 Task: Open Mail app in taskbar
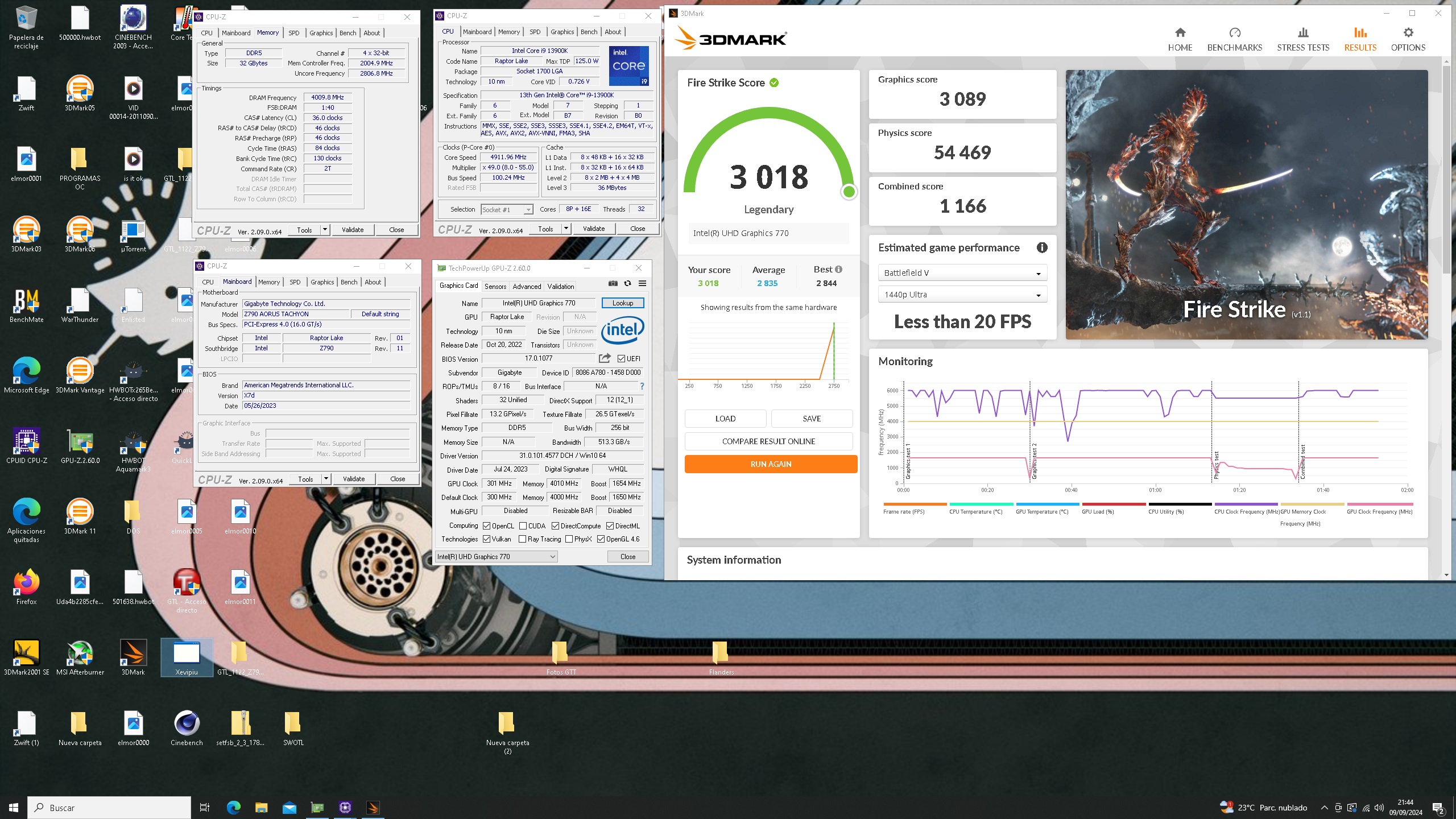[x=289, y=807]
